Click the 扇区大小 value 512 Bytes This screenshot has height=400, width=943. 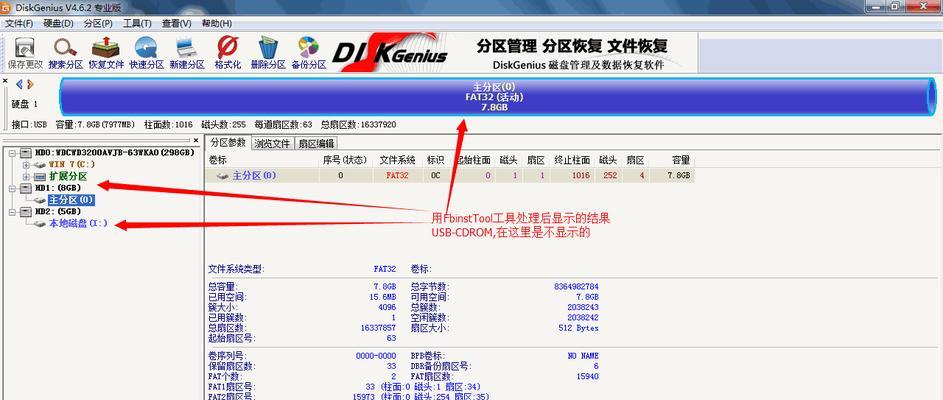coord(579,328)
